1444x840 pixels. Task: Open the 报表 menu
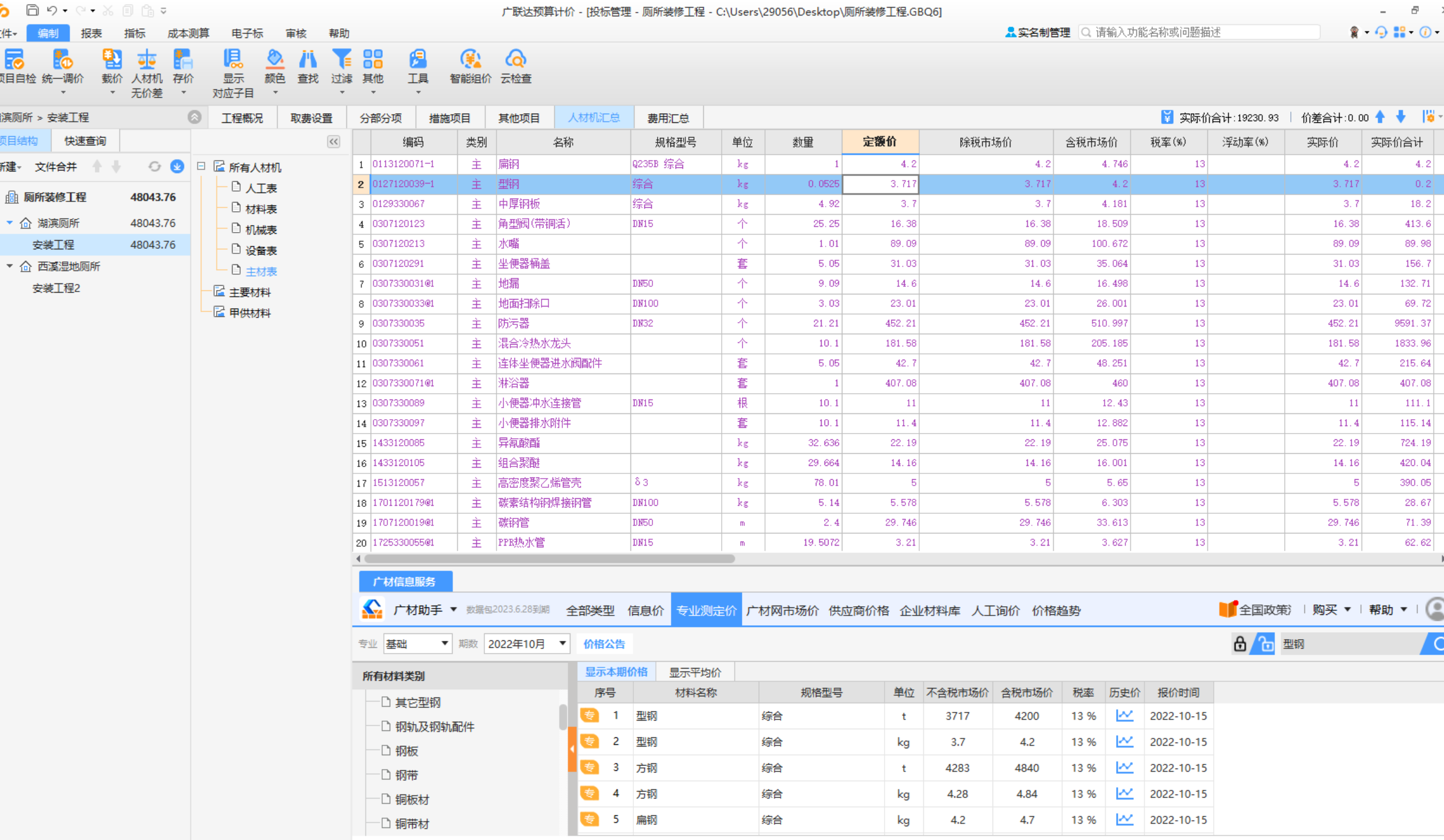click(91, 33)
